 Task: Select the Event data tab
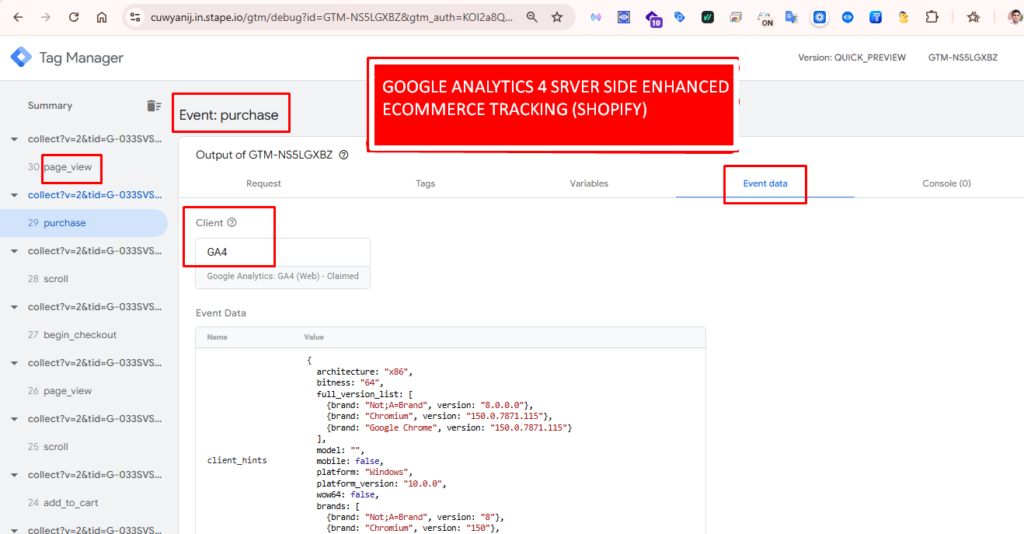coord(765,183)
